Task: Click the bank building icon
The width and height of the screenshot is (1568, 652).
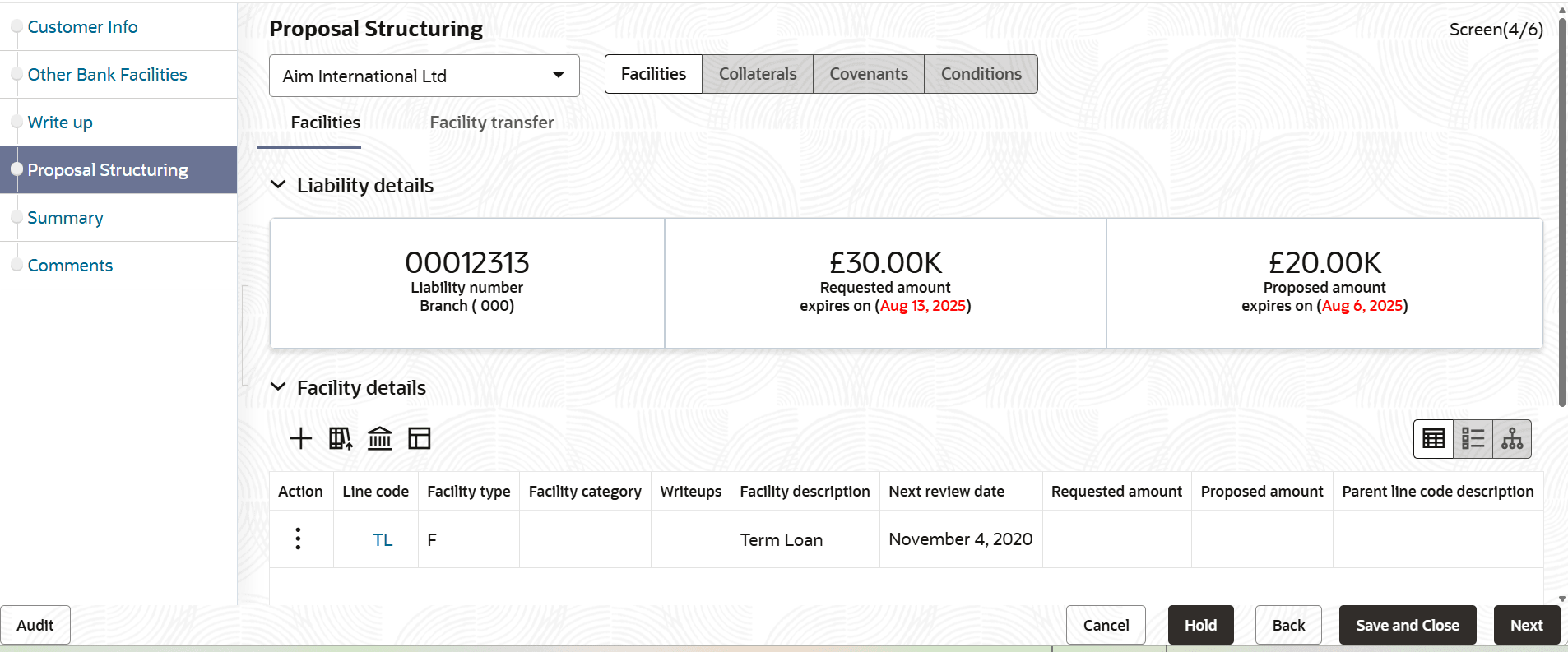Action: click(380, 438)
